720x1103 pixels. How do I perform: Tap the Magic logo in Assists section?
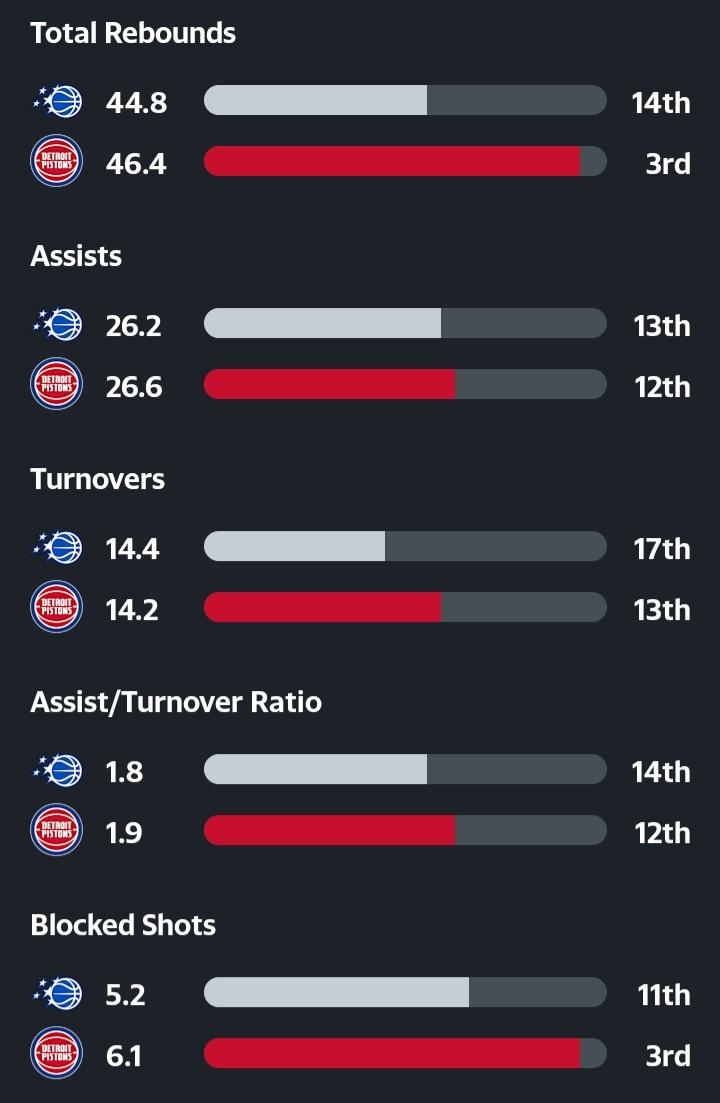(57, 324)
